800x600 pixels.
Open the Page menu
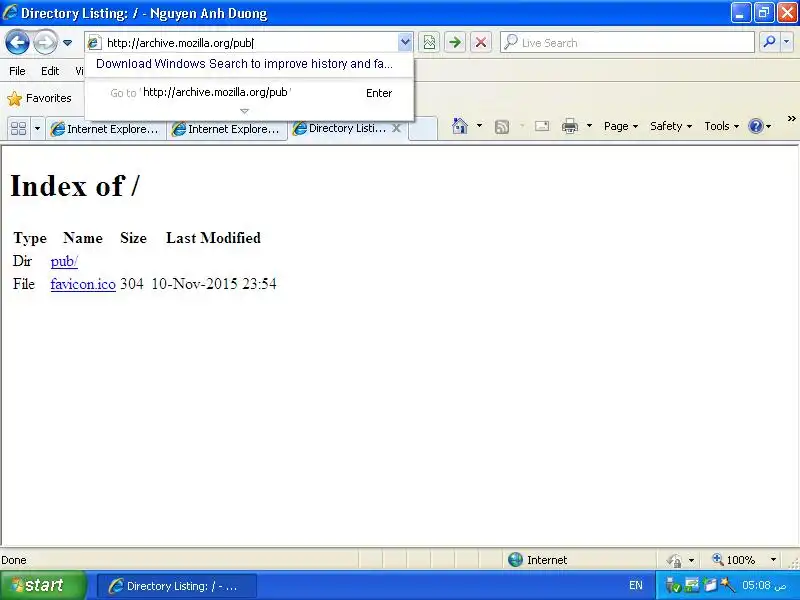(x=620, y=126)
